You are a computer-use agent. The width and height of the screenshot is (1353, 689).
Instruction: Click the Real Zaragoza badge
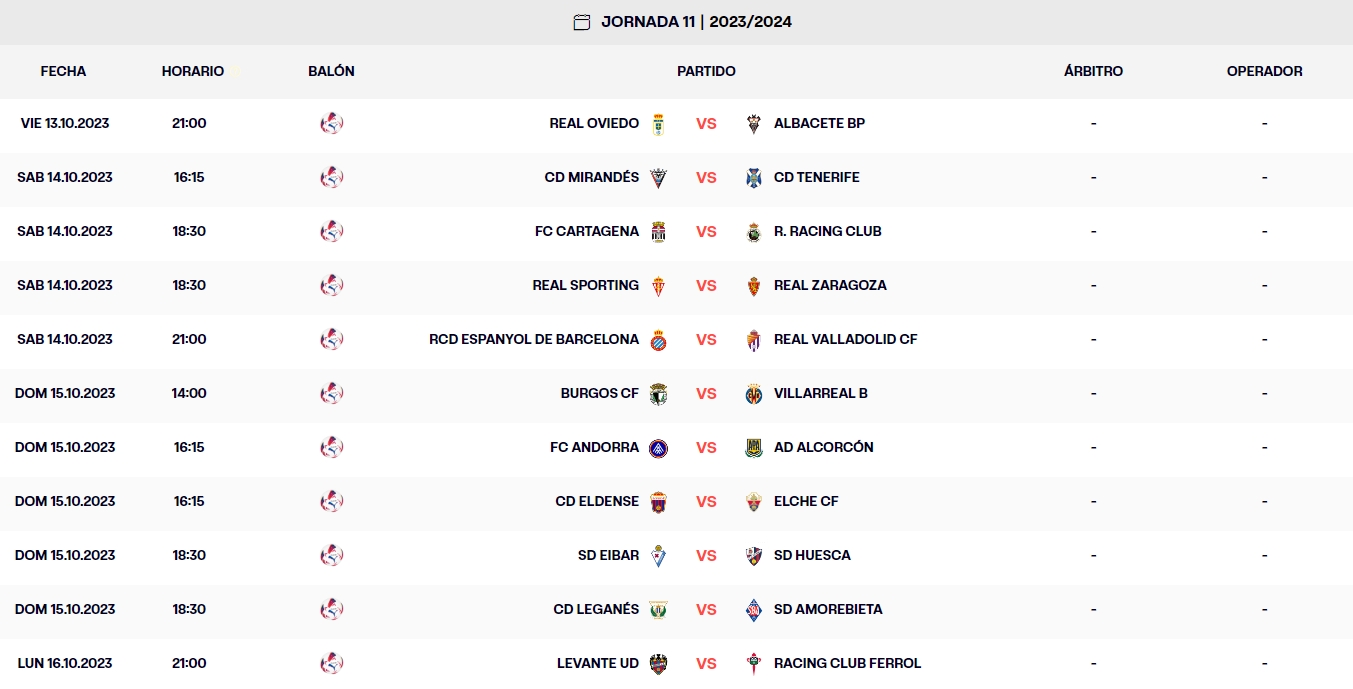[754, 285]
